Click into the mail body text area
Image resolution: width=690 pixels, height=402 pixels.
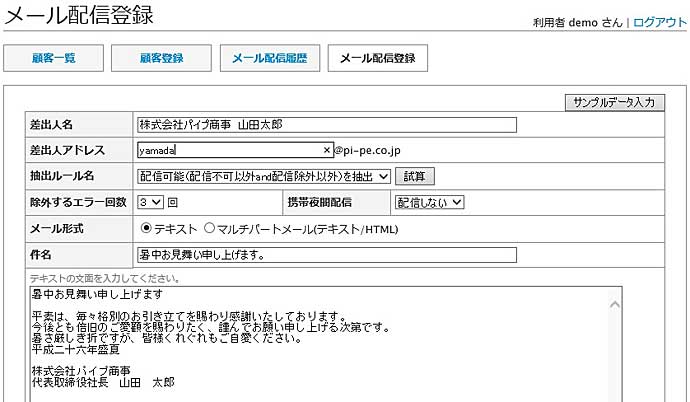click(x=326, y=344)
